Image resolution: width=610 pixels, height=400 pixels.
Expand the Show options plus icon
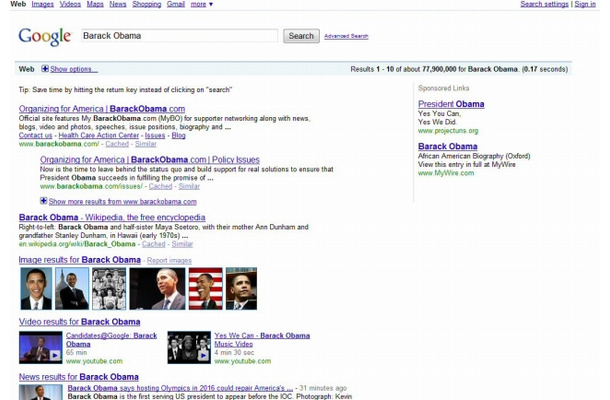(45, 69)
